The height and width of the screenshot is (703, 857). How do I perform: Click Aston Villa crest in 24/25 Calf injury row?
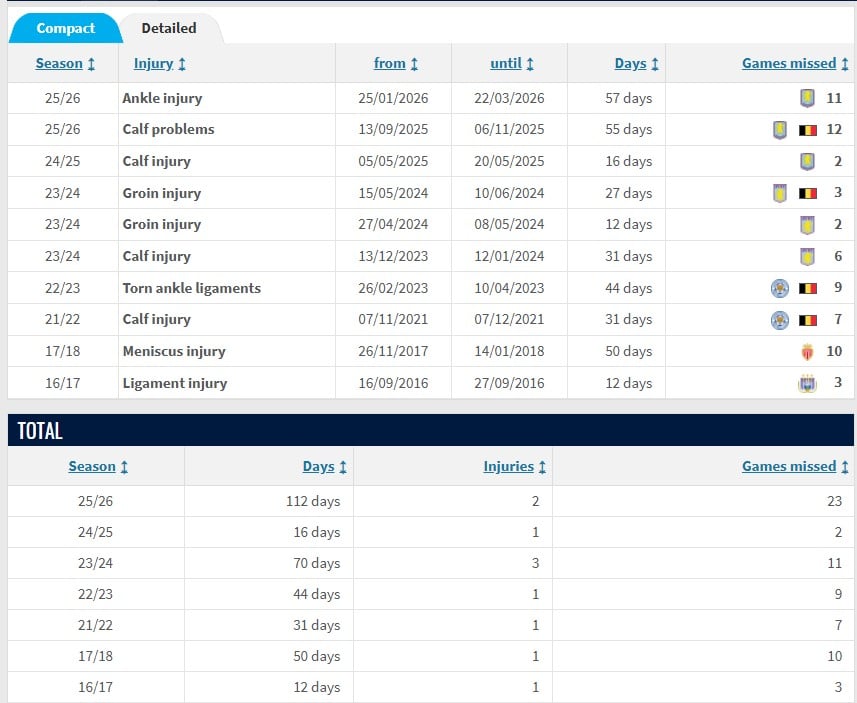click(x=807, y=162)
